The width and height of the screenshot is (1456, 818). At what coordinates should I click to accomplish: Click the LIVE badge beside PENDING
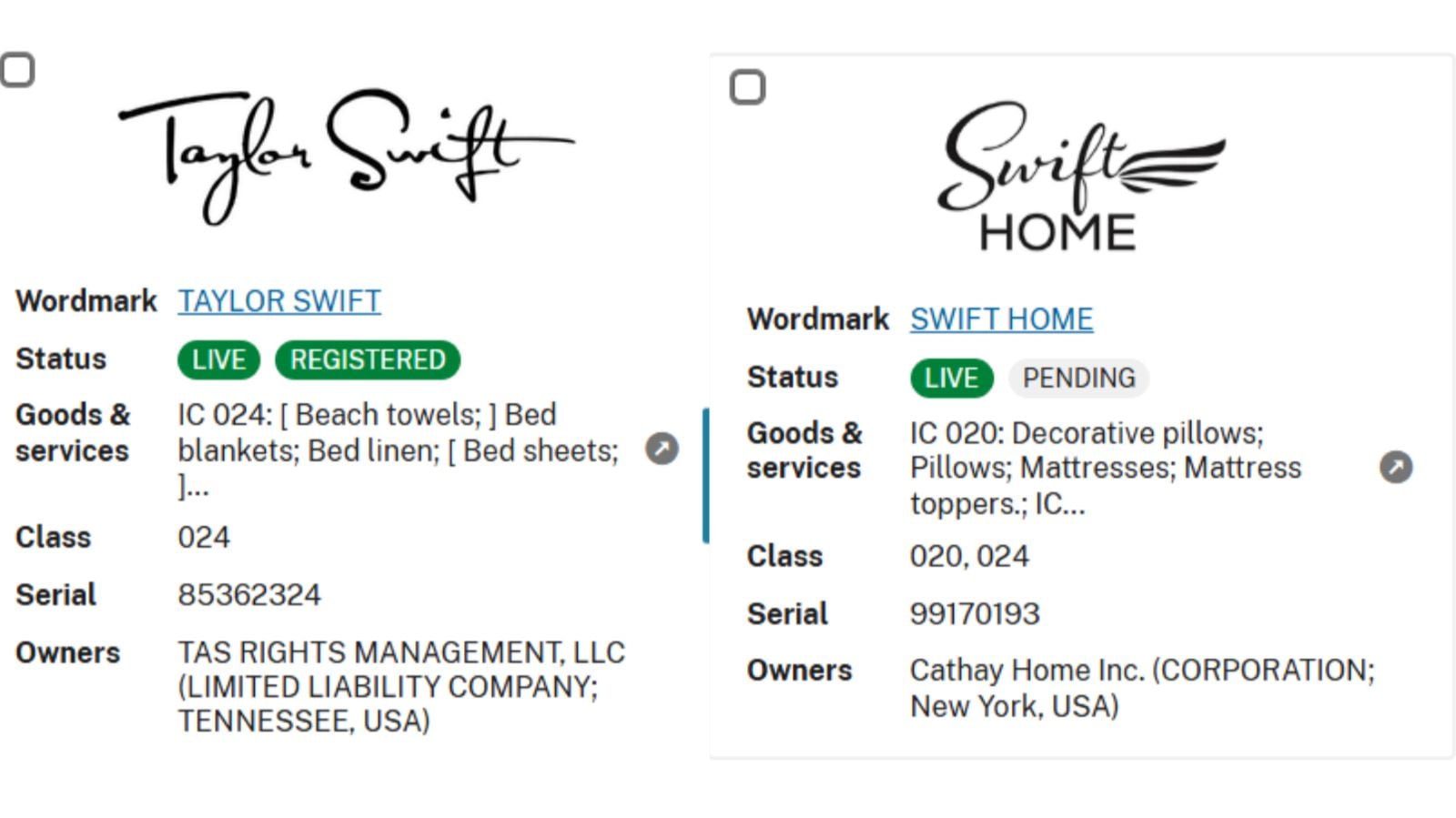point(951,378)
